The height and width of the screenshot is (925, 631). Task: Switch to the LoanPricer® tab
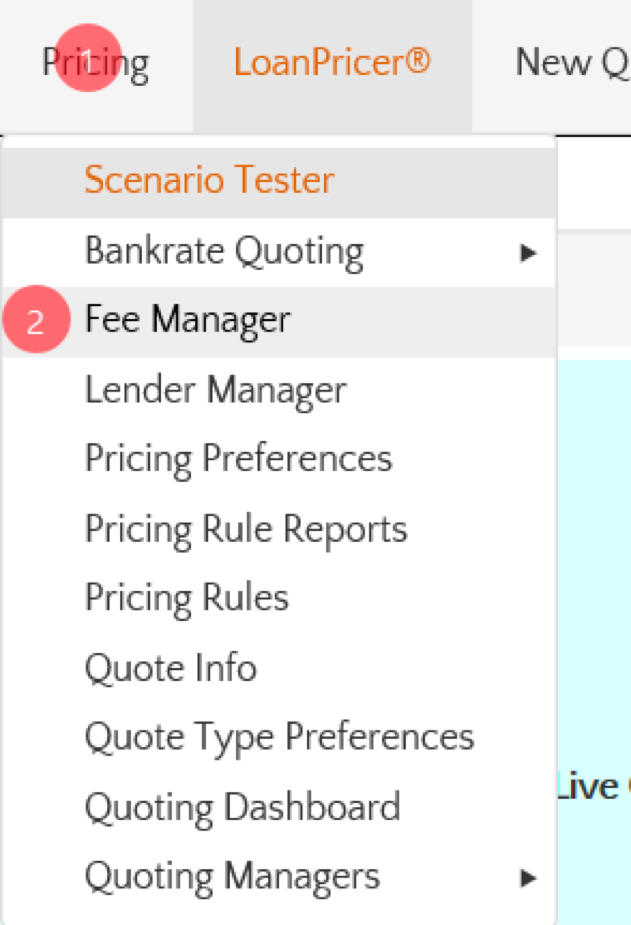coord(332,64)
